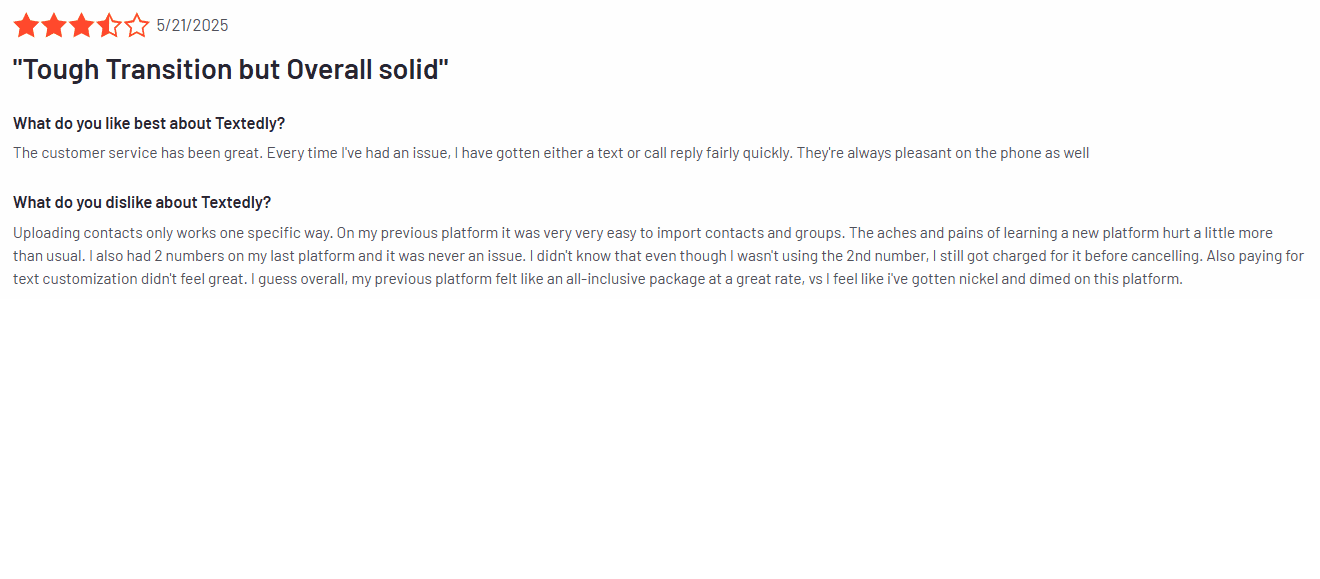Choose the third filled rating star

(x=81, y=25)
